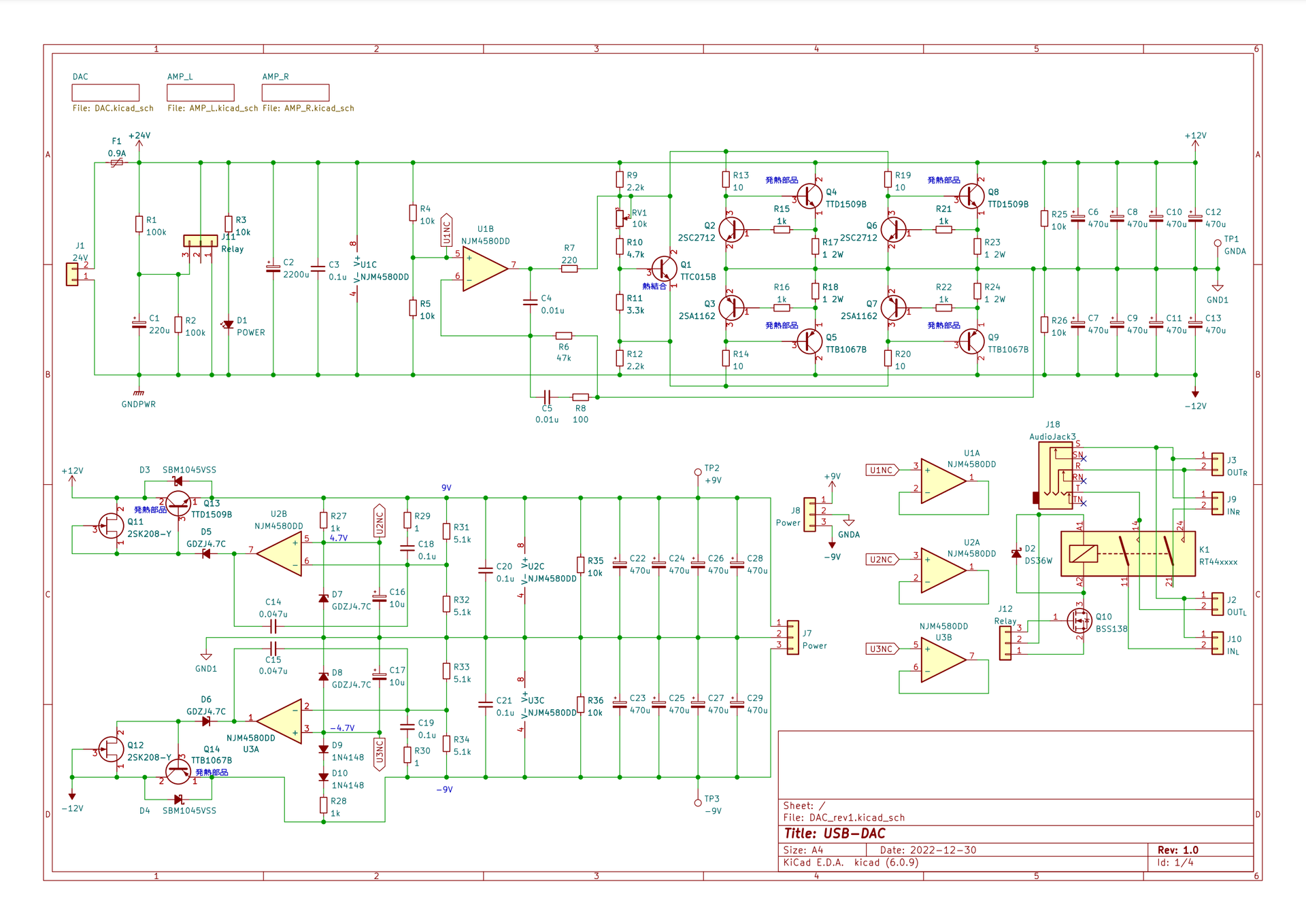1306x924 pixels.
Task: Select the U2B op-amp symbol
Action: coord(279,554)
